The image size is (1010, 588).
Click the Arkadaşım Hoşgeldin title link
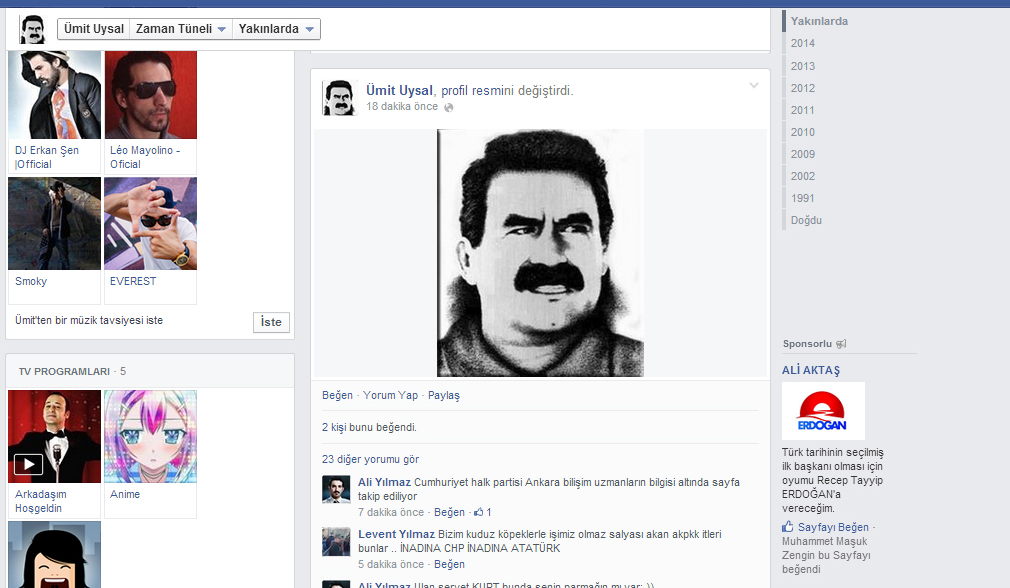[x=41, y=501]
